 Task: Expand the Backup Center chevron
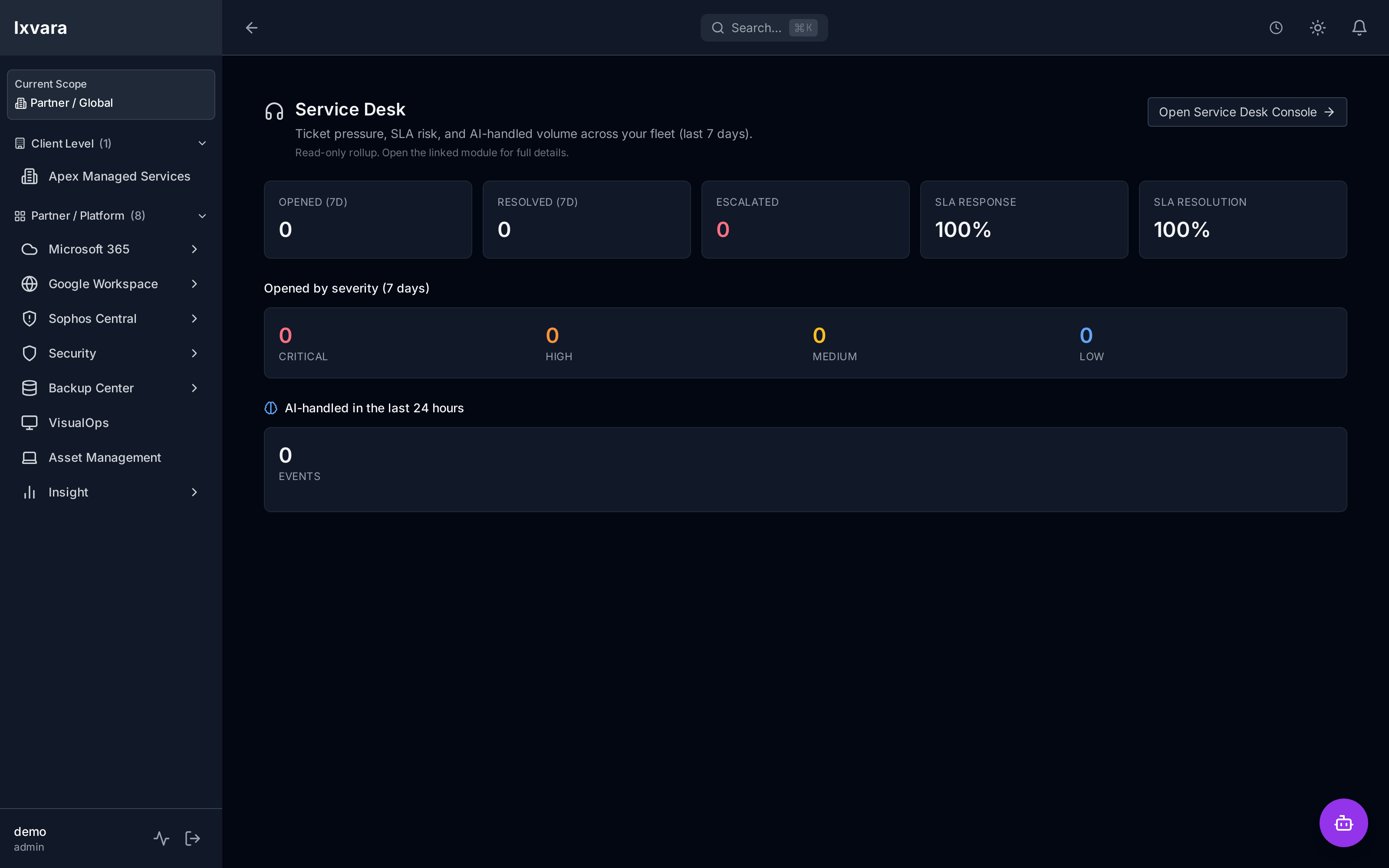click(194, 388)
